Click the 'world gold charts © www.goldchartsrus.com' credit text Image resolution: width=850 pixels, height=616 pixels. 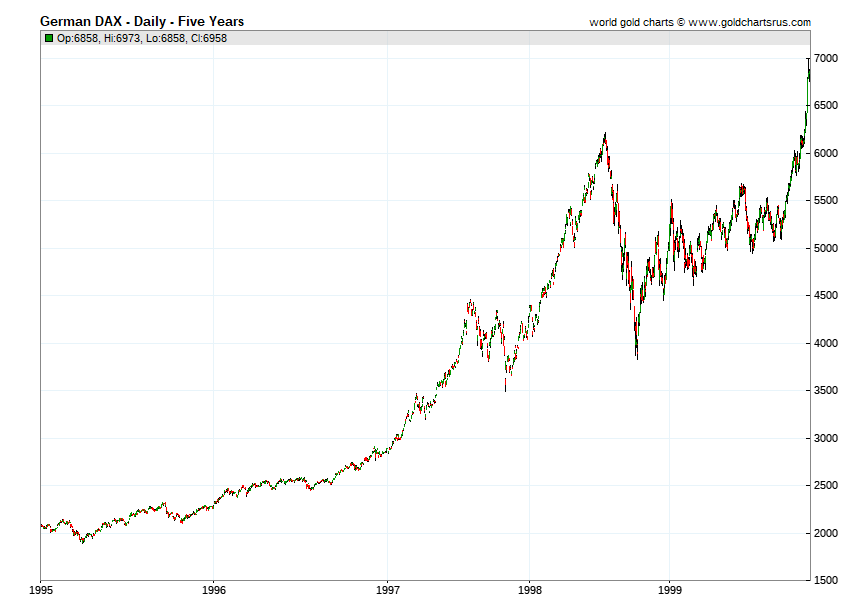(700, 22)
